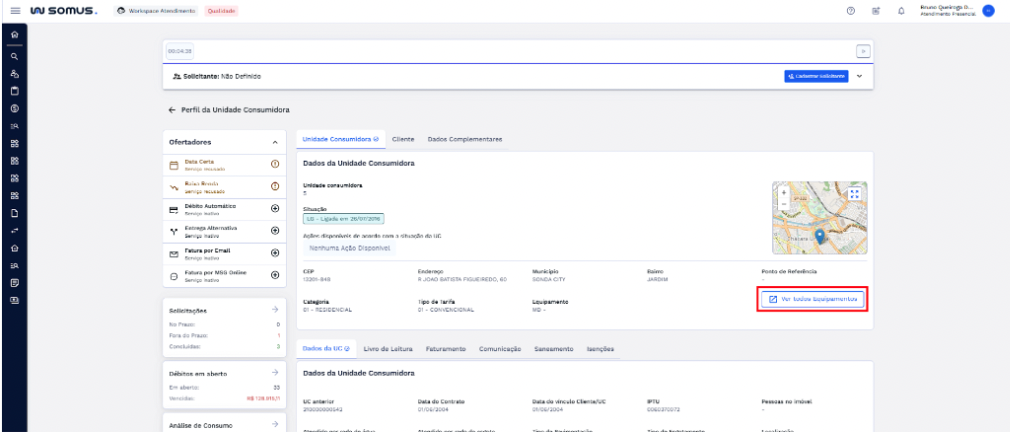Image resolution: width=1010 pixels, height=432 pixels.
Task: Open the sidebar dollar coin icon
Action: click(14, 108)
